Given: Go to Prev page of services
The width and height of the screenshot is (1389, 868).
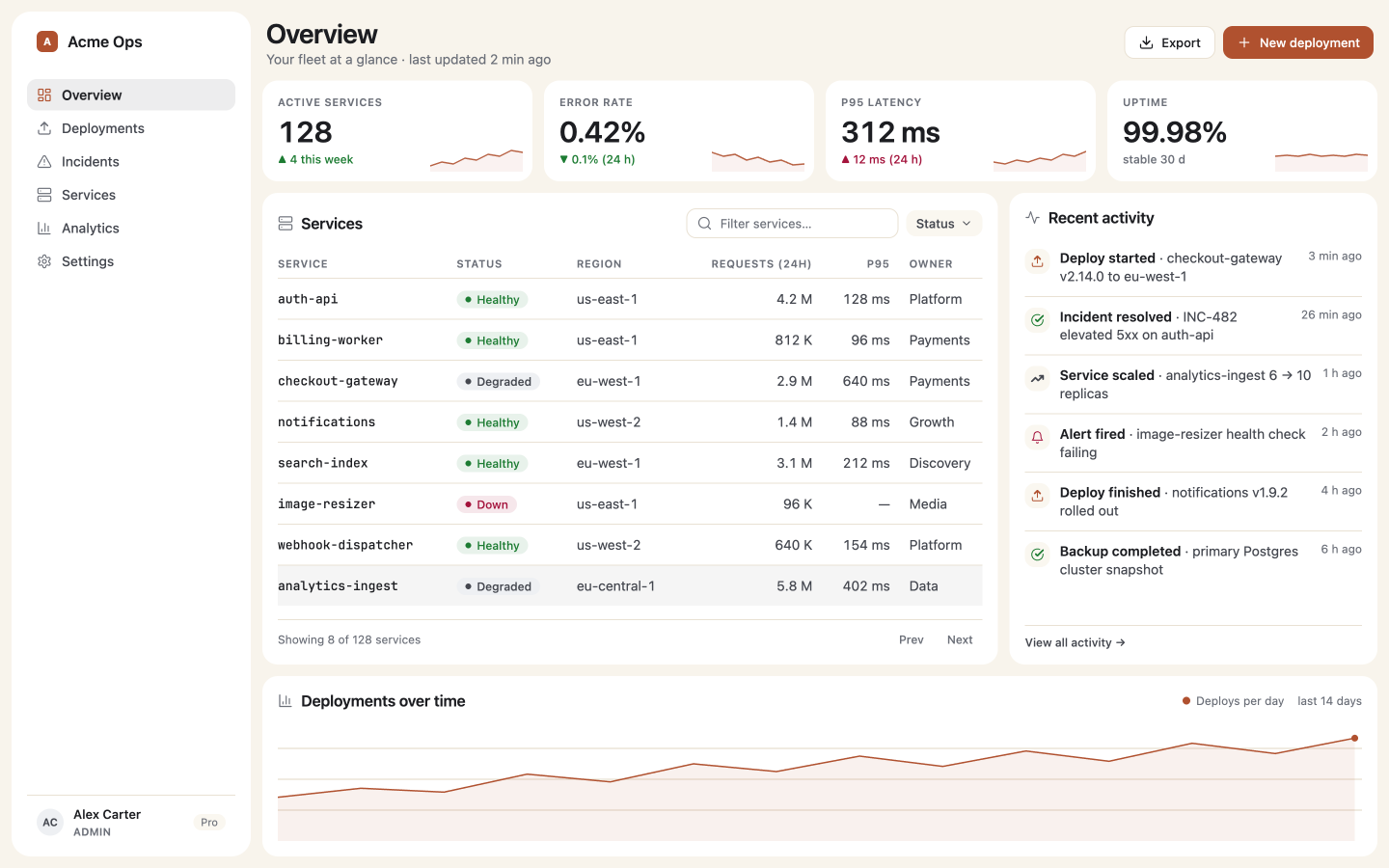Looking at the screenshot, I should [x=912, y=640].
